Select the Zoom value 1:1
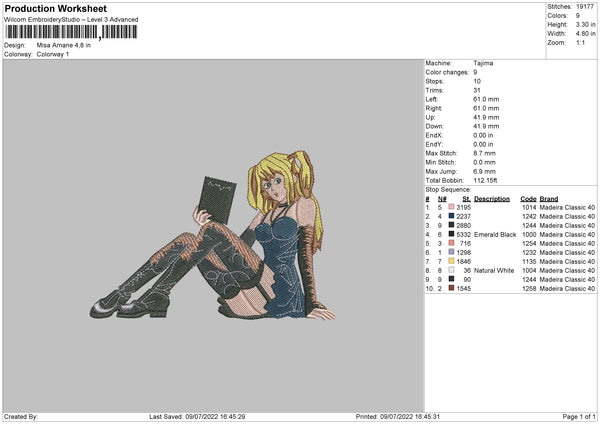Viewport: 600px width, 424px height. click(x=580, y=42)
